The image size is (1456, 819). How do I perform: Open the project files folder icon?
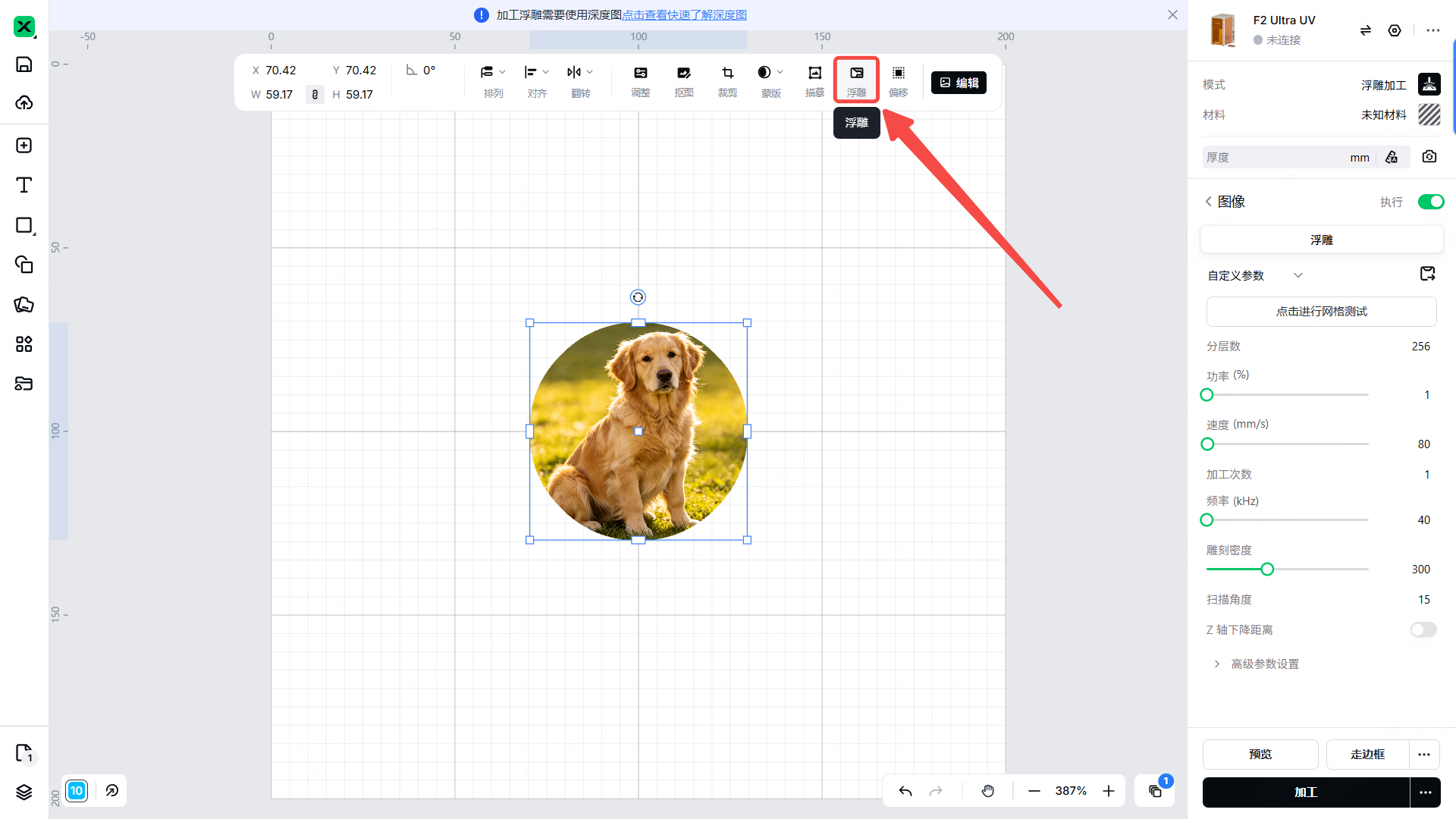(24, 384)
